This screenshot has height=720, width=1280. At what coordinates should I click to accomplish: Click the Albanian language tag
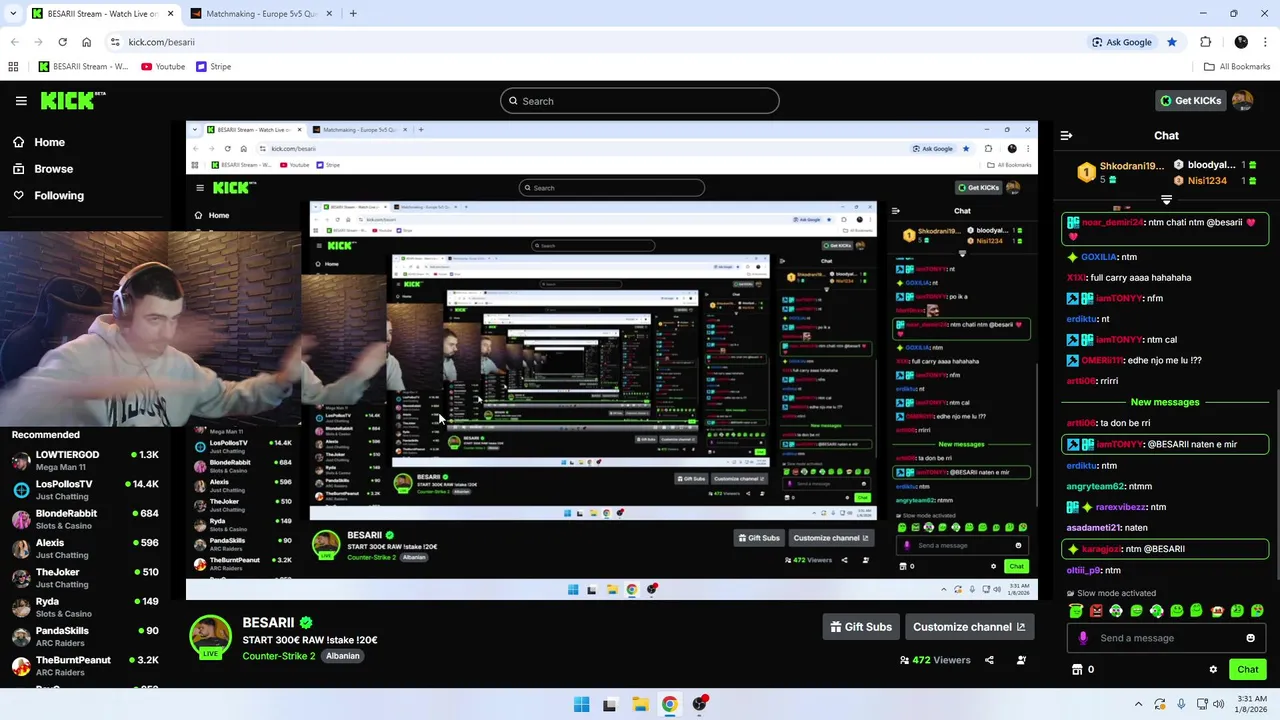coord(343,656)
